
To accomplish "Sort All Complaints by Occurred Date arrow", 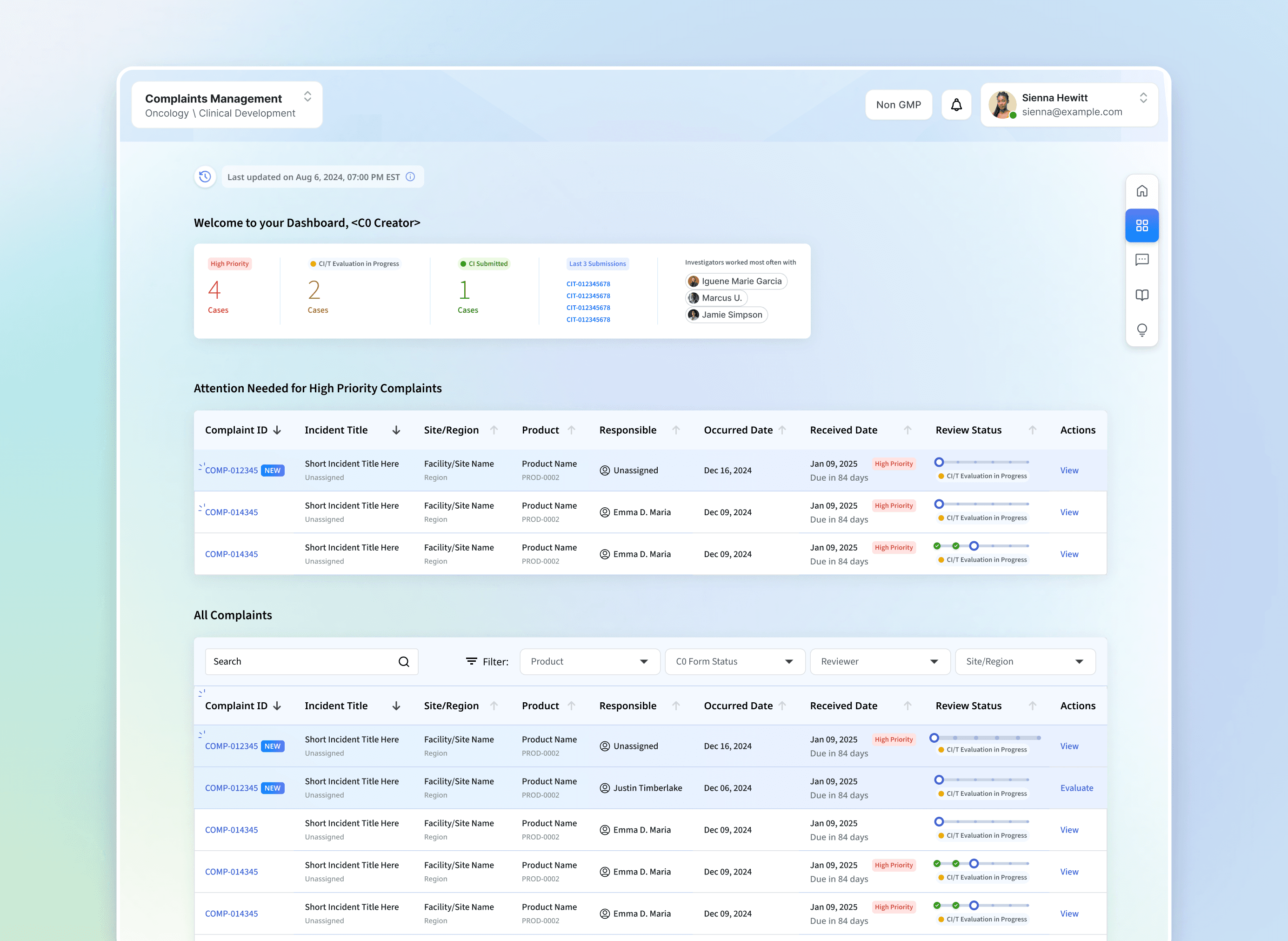I will [782, 706].
